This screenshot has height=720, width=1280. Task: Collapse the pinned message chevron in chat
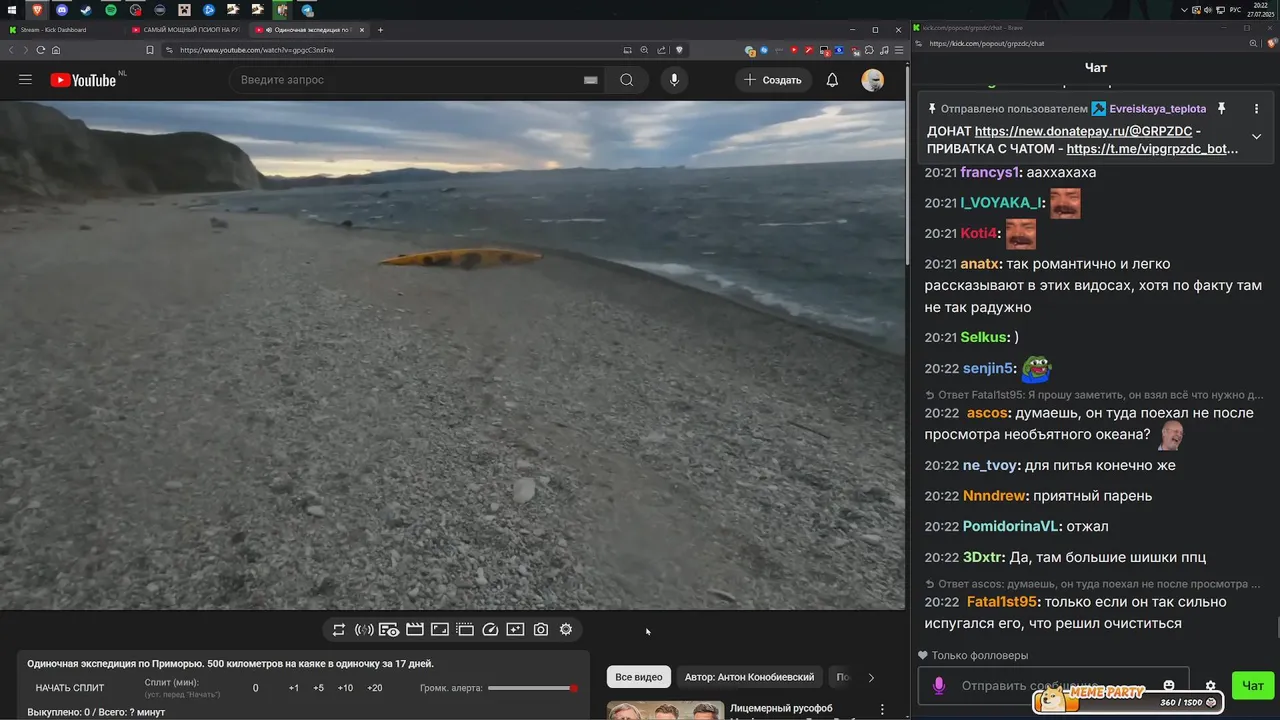(x=1256, y=136)
